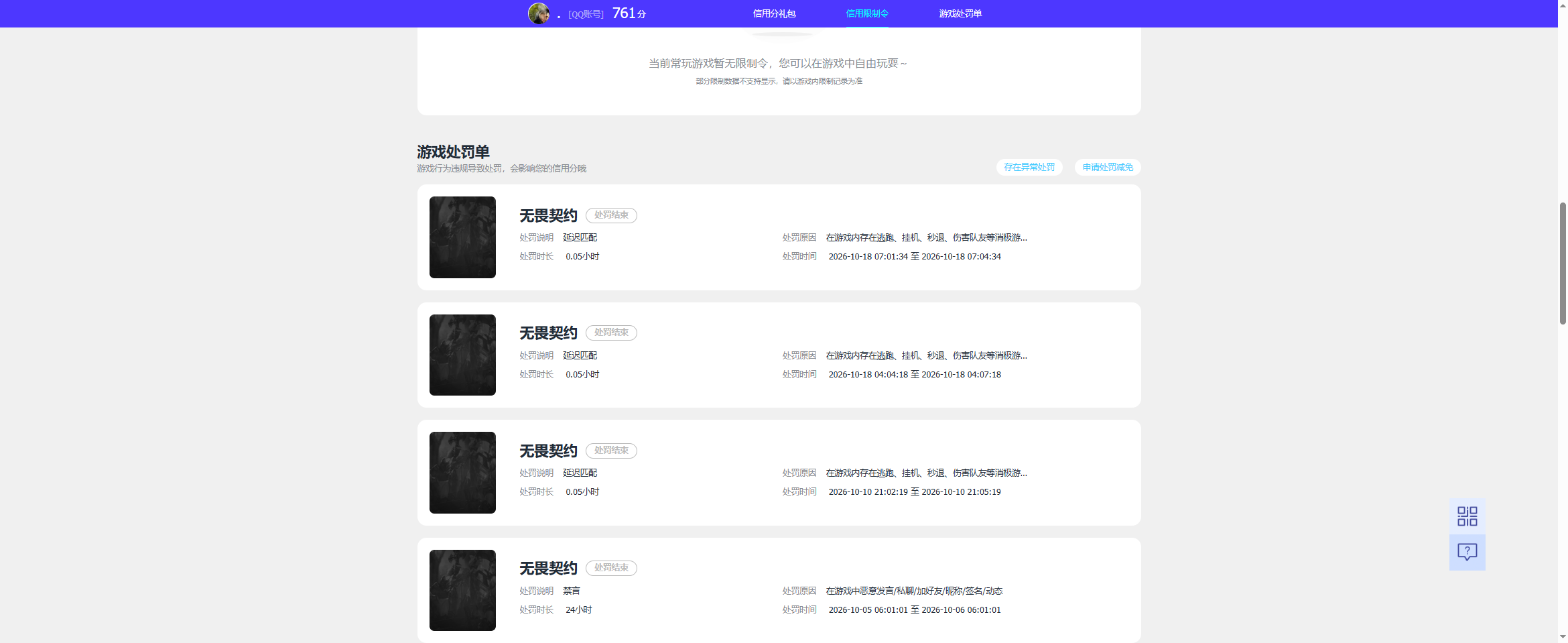Click time range 2026-10-05 06:01:01 至 2026-10-06
The image size is (1568, 643).
(915, 610)
